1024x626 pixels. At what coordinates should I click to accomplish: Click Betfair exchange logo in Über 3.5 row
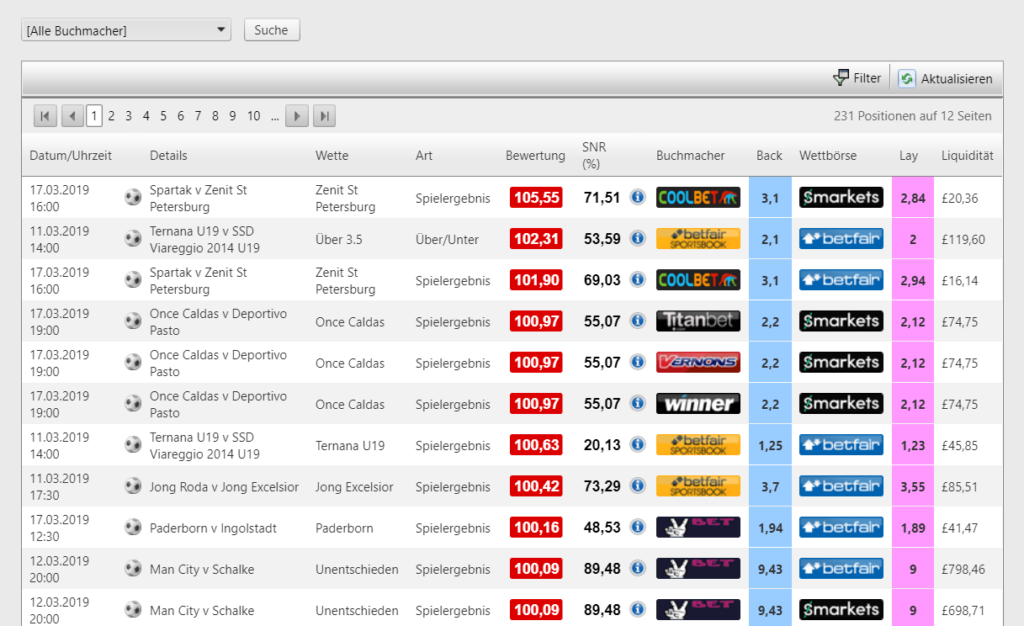point(841,238)
